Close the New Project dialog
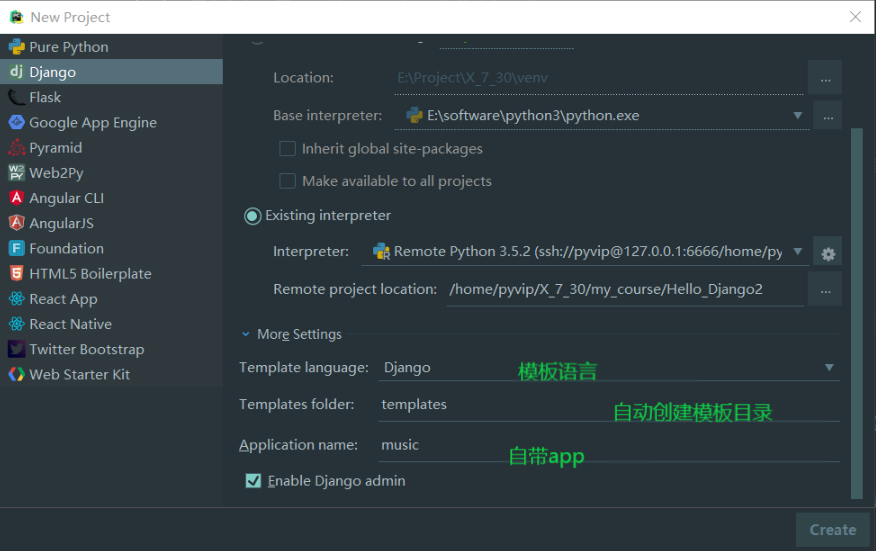This screenshot has height=551, width=876. pyautogui.click(x=855, y=17)
